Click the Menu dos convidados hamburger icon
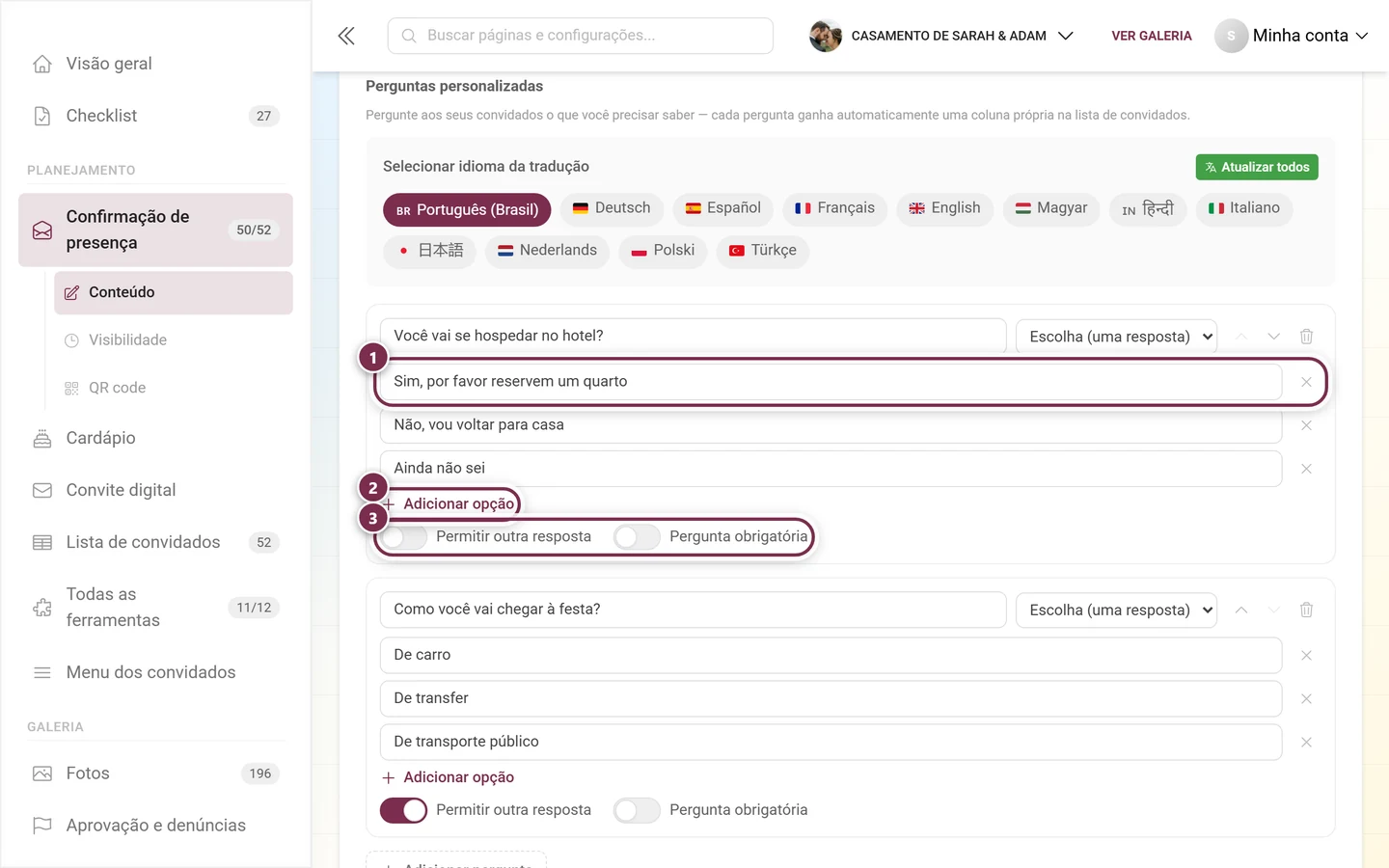This screenshot has width=1389, height=868. (x=42, y=672)
